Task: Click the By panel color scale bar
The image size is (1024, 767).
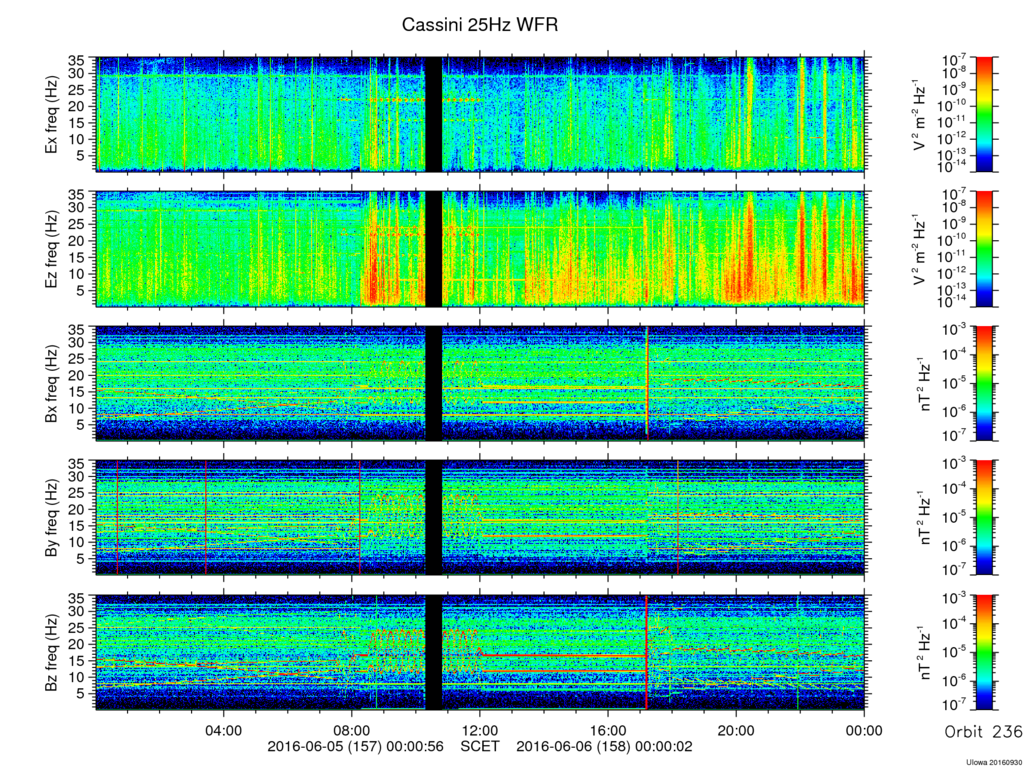Action: (984, 518)
